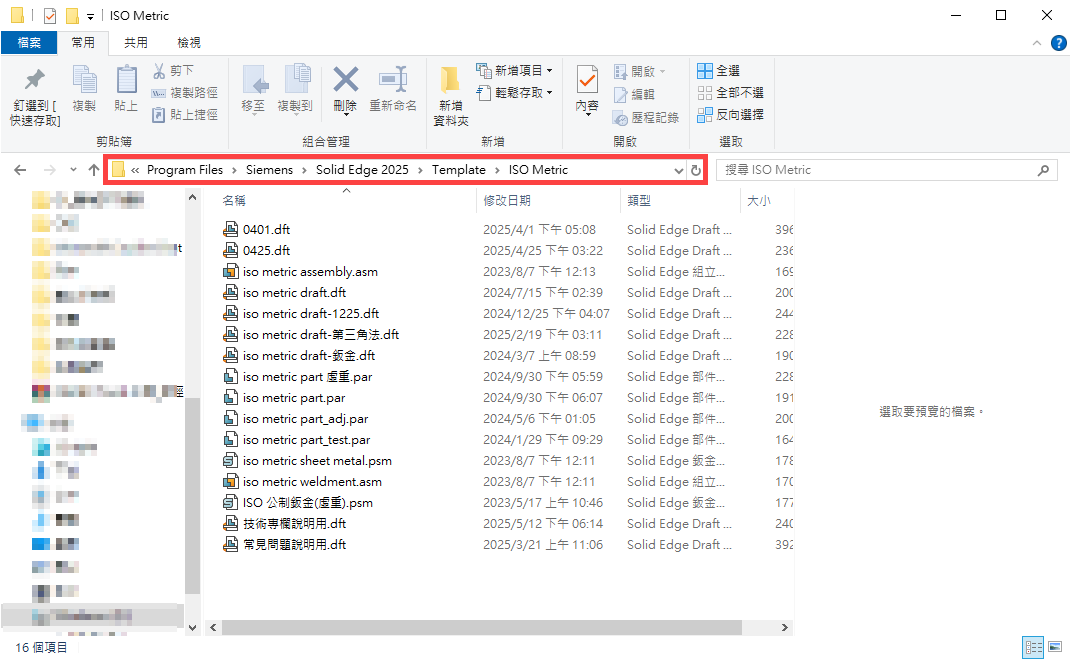Screen dimensions: 1071x660
Task: Expand the address bar history dropdown
Action: [678, 170]
